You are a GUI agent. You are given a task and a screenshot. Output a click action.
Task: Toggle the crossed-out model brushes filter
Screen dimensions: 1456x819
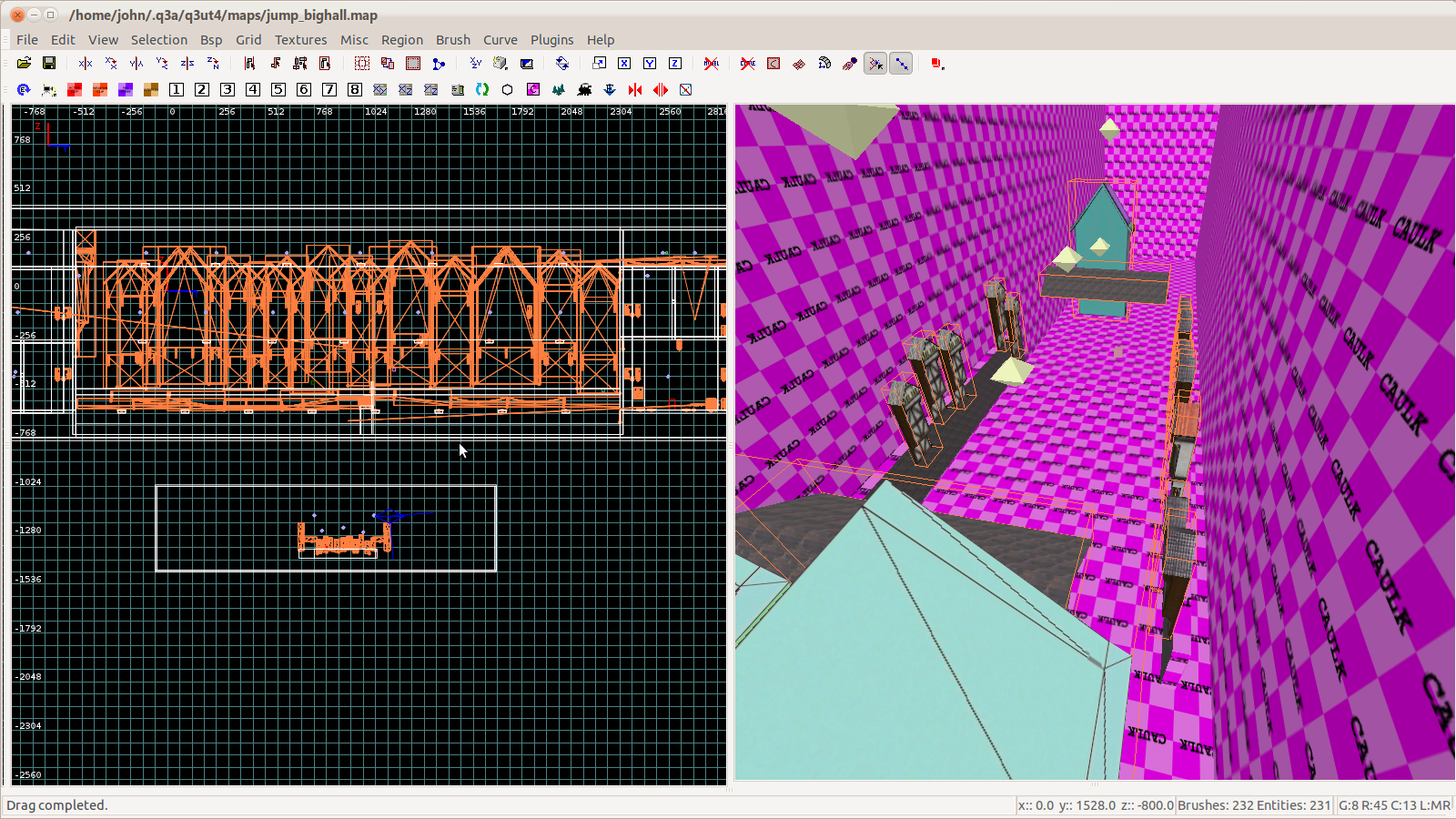(x=712, y=64)
